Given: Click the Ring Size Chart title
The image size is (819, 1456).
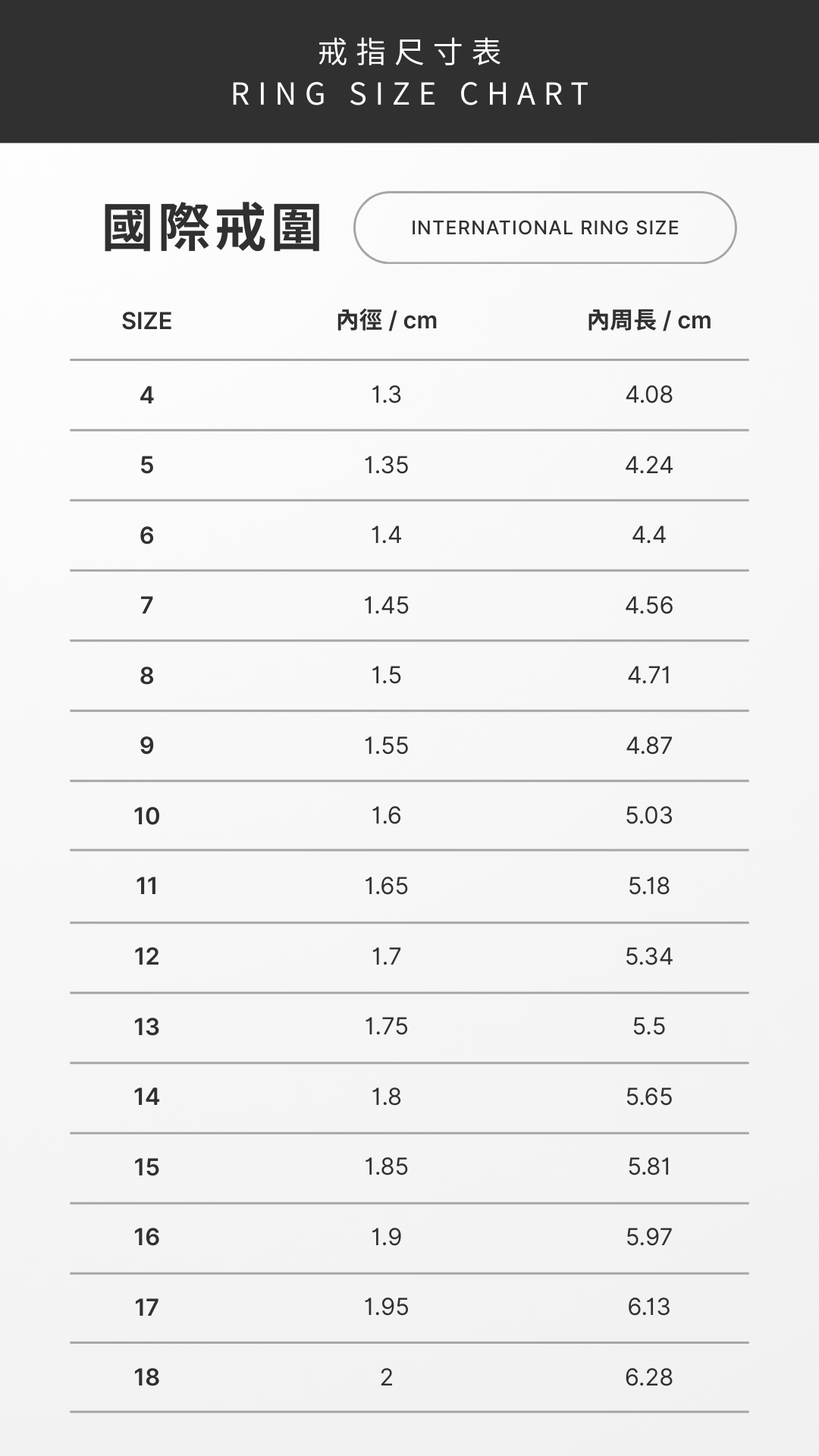Looking at the screenshot, I should pyautogui.click(x=410, y=93).
